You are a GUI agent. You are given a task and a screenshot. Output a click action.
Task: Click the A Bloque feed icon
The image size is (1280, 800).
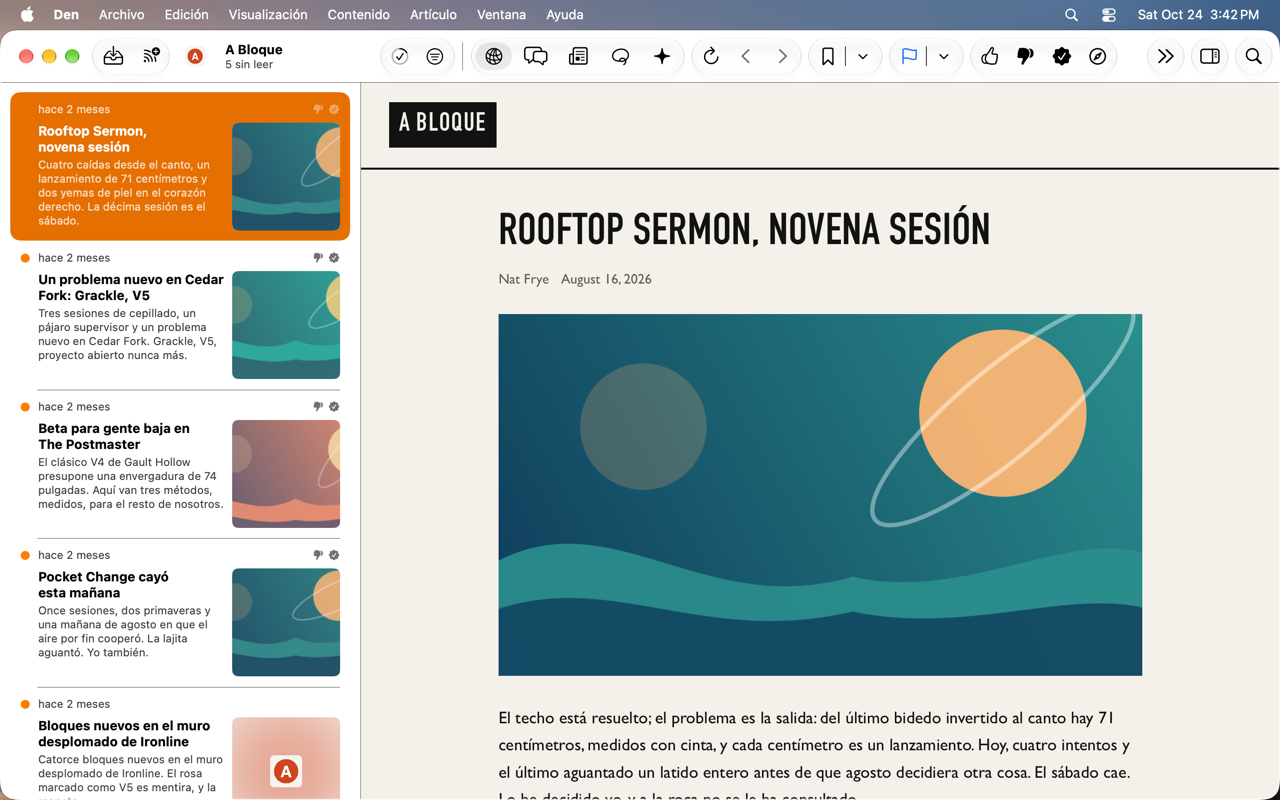[x=195, y=57]
